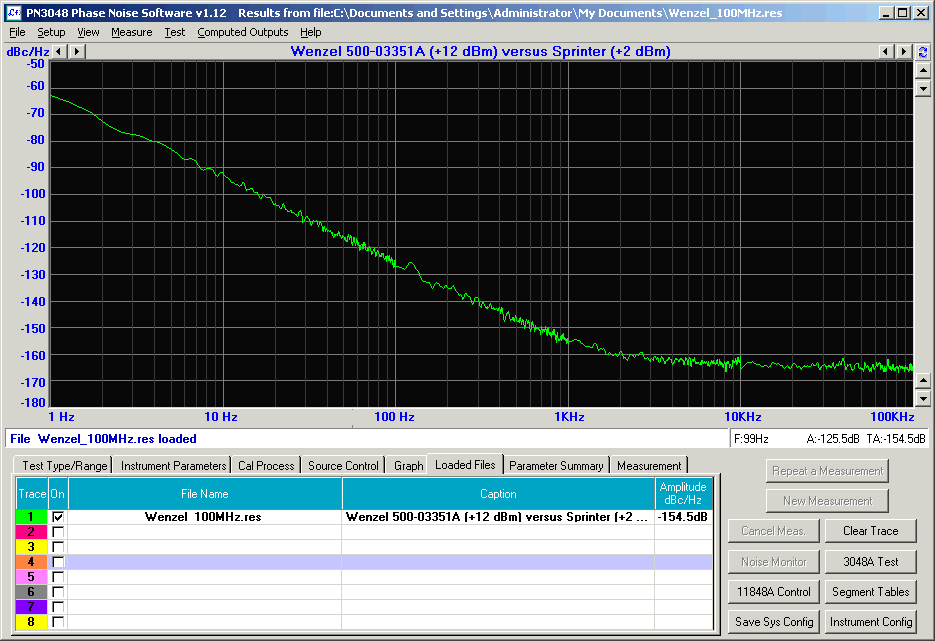Enable the On checkbox for trace 4

tap(58, 562)
